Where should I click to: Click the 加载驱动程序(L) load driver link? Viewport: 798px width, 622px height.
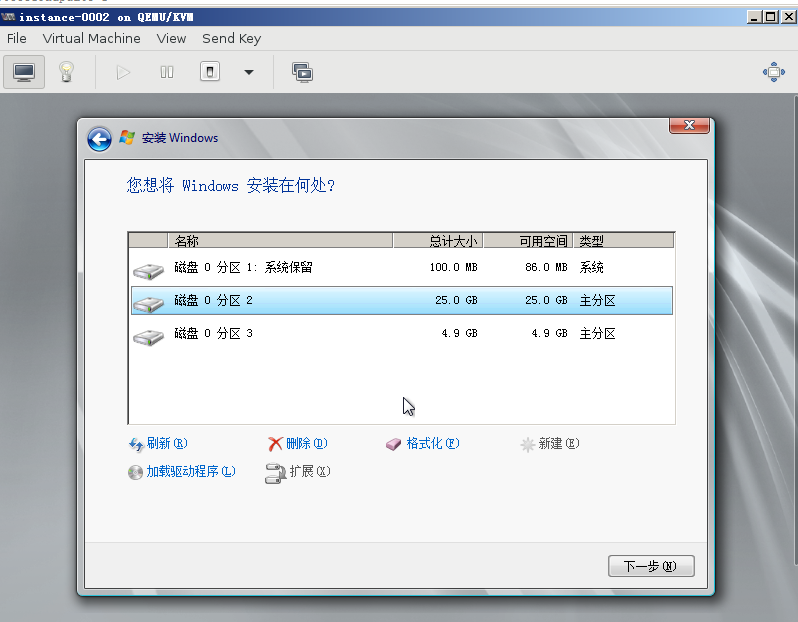tap(191, 471)
